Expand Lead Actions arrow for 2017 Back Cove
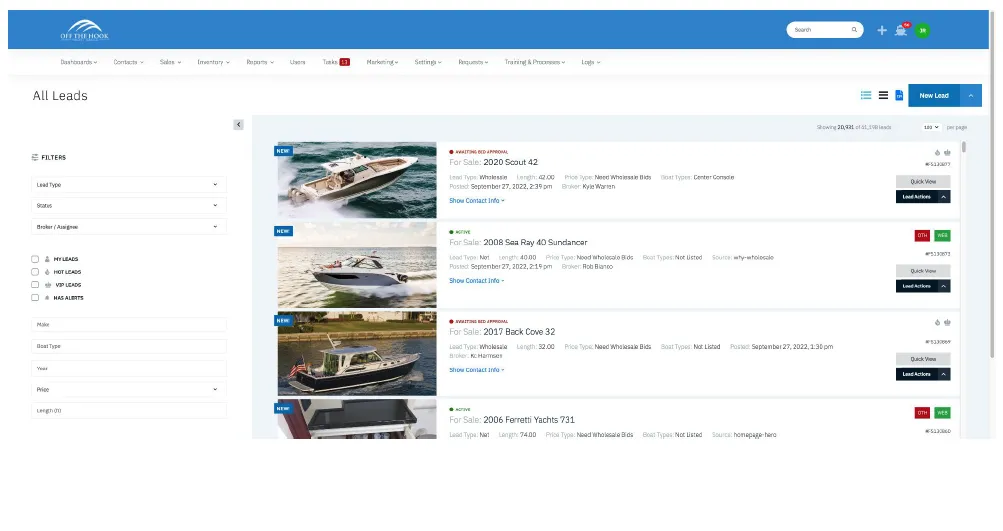This screenshot has height=531, width=1003. click(x=944, y=374)
